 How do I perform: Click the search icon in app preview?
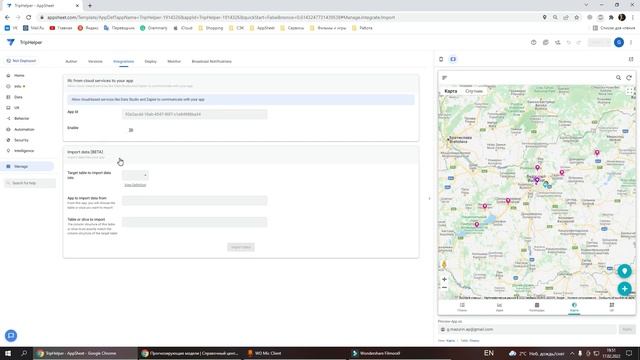[x=618, y=78]
